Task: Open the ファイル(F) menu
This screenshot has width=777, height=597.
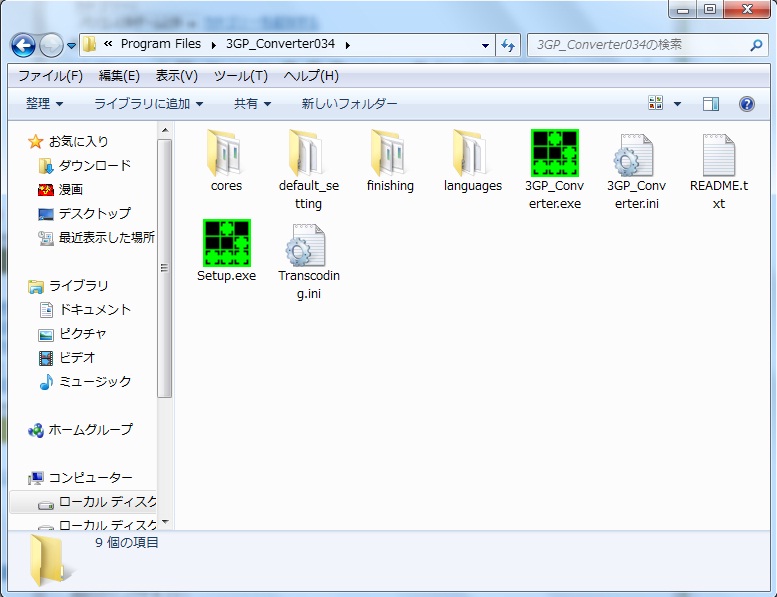Action: point(51,76)
